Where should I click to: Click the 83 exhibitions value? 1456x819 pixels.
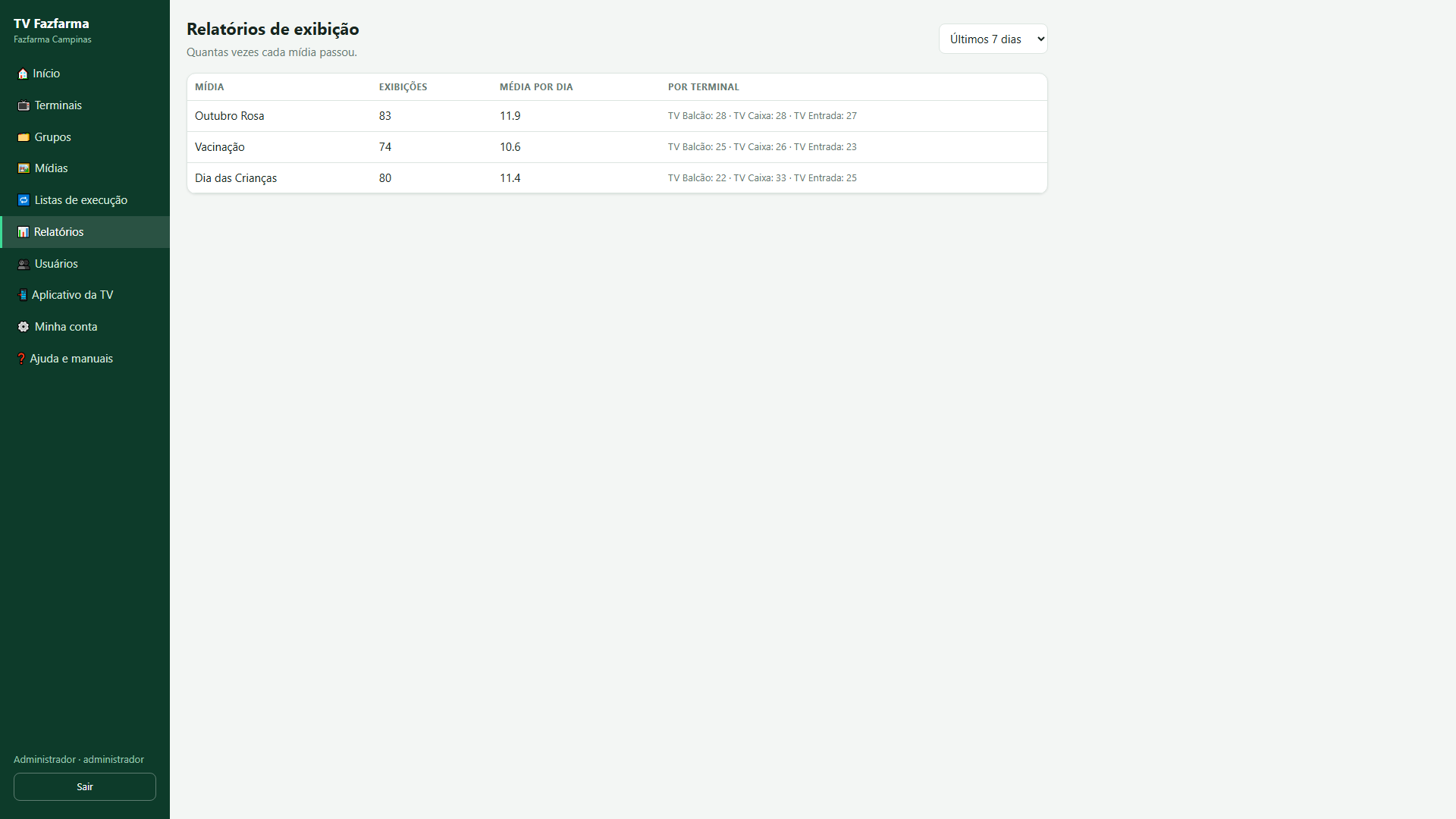point(385,116)
